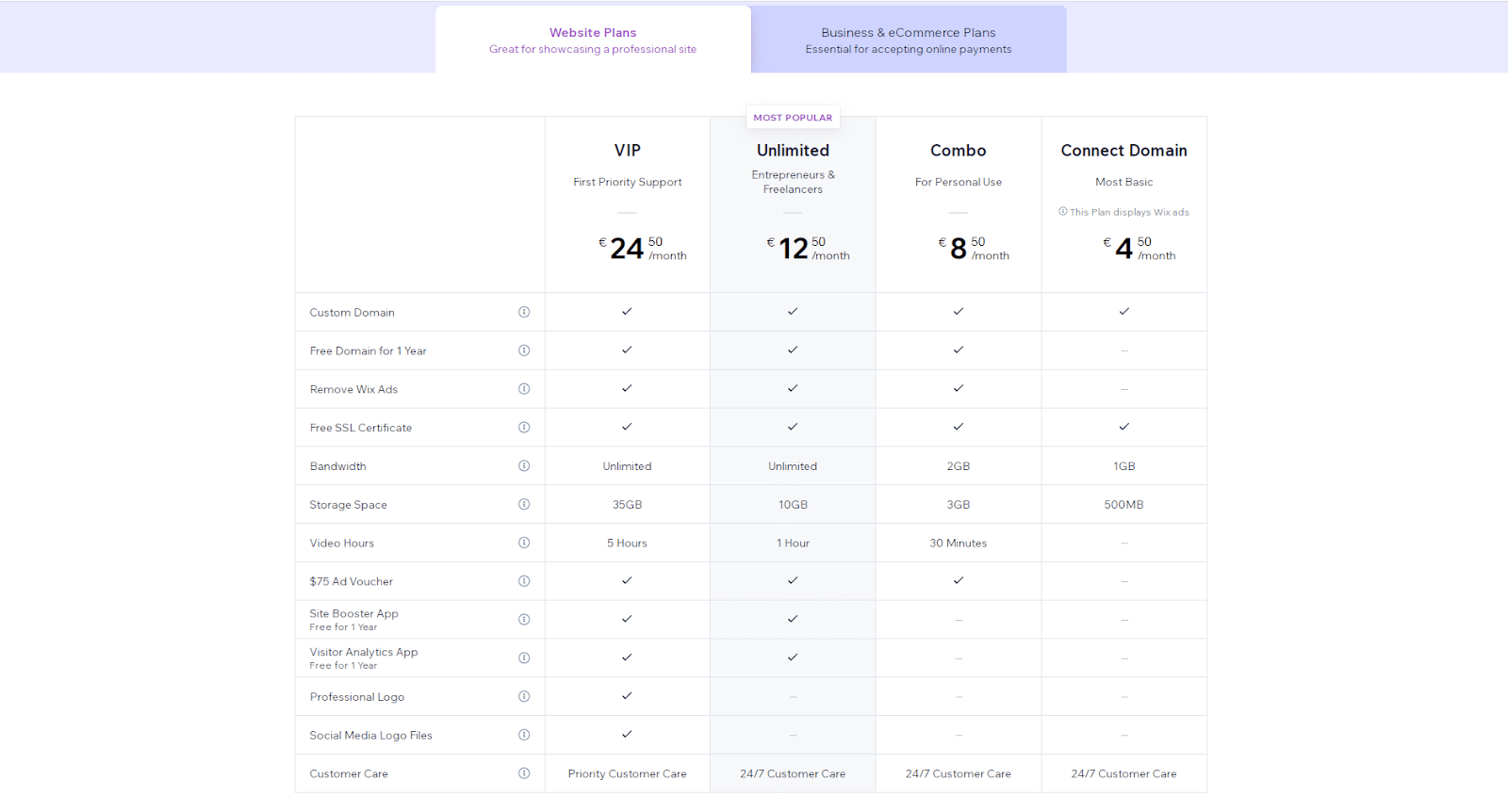1508x812 pixels.
Task: Click 'Priority Customer Care' cell
Action: [628, 774]
